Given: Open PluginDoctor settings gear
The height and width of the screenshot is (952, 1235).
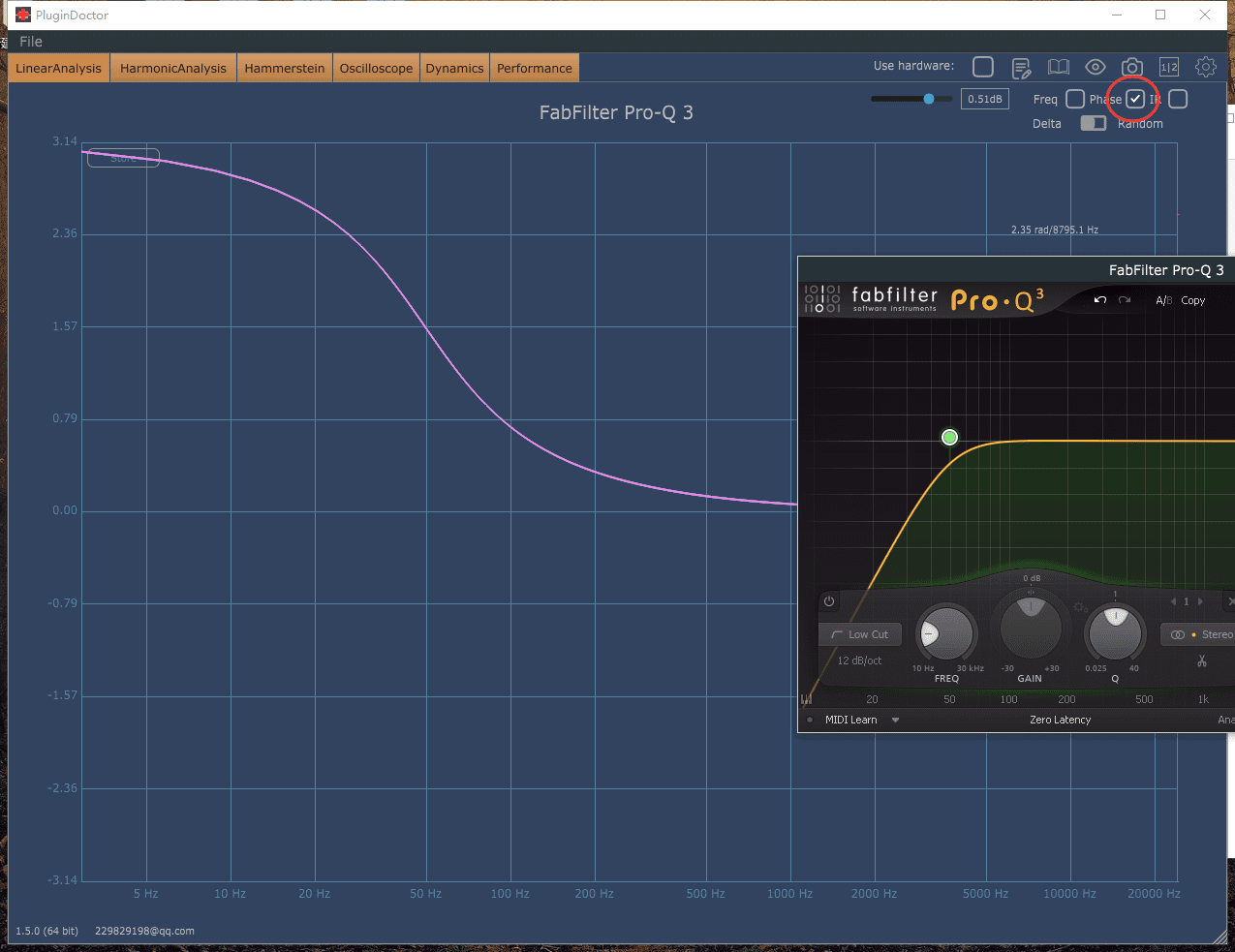Looking at the screenshot, I should coord(1206,67).
